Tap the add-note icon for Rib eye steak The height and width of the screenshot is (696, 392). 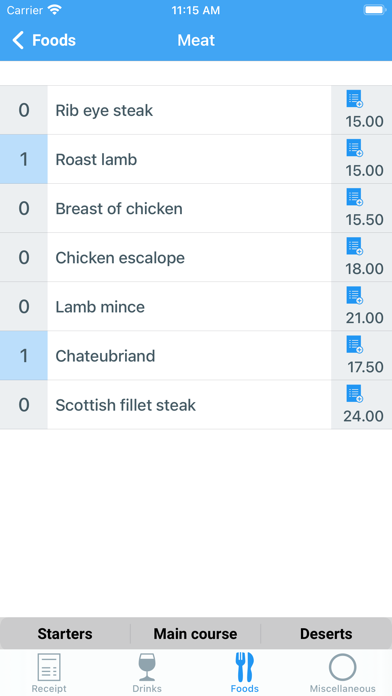(355, 99)
